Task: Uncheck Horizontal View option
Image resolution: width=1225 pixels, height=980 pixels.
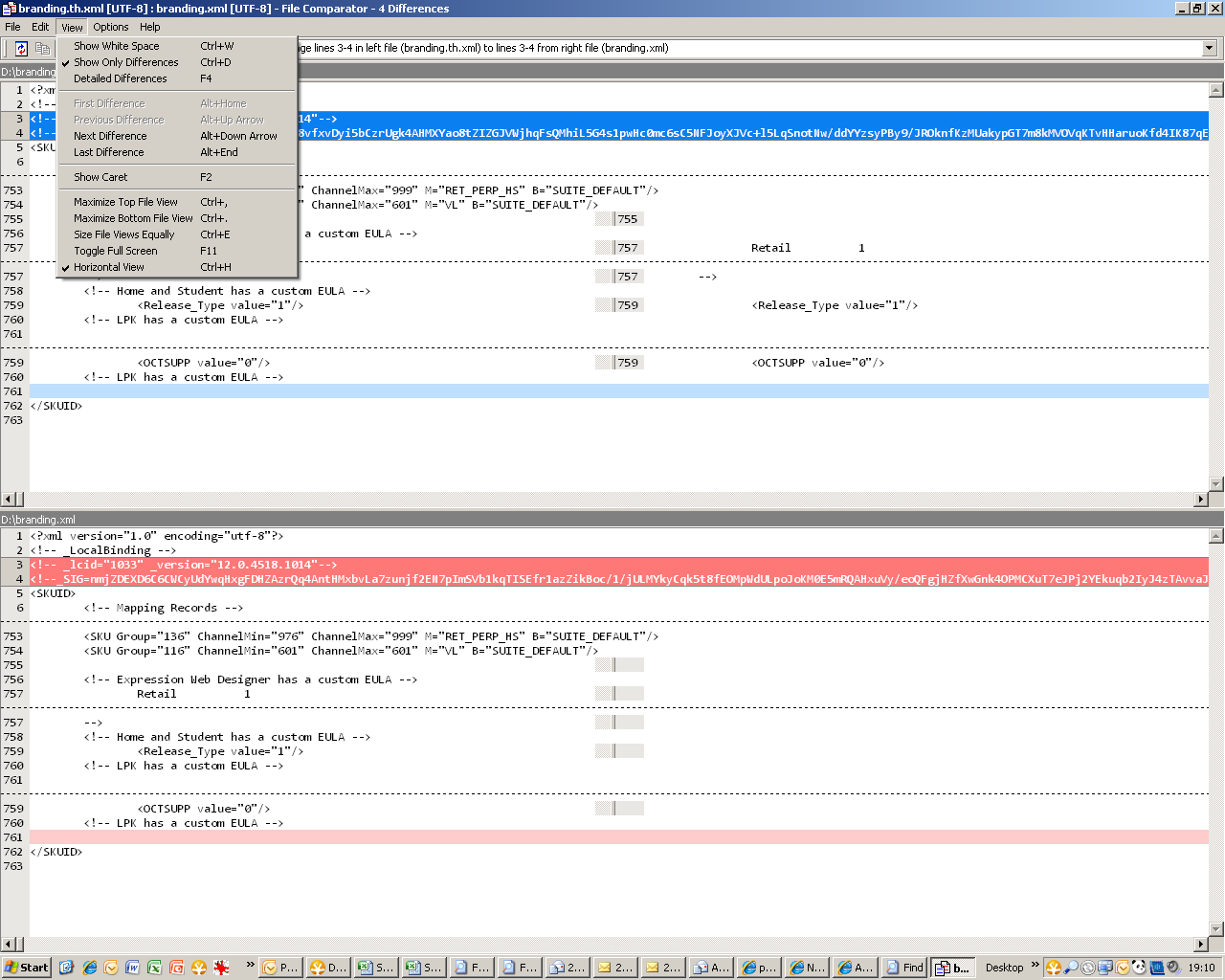Action: 177,267
